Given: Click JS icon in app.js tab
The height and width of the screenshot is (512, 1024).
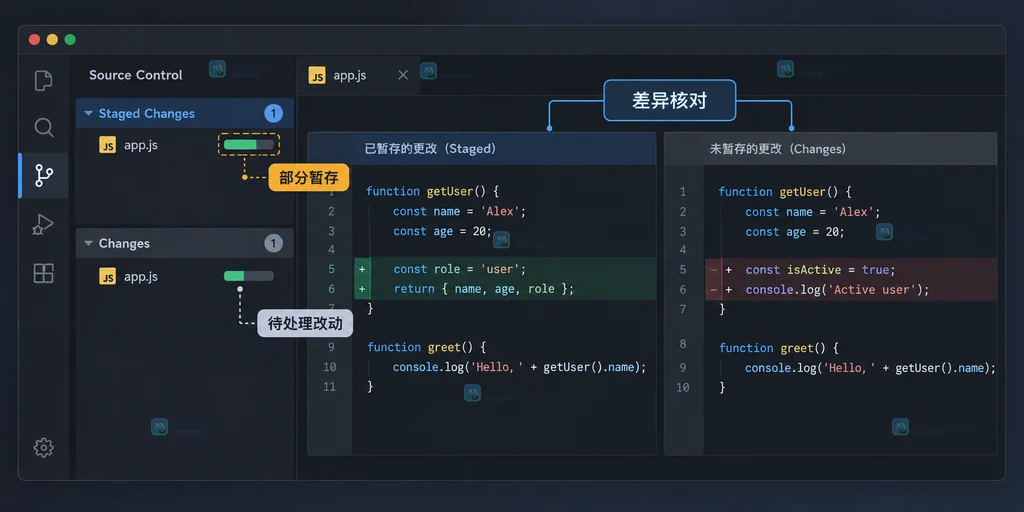Looking at the screenshot, I should click(x=317, y=76).
